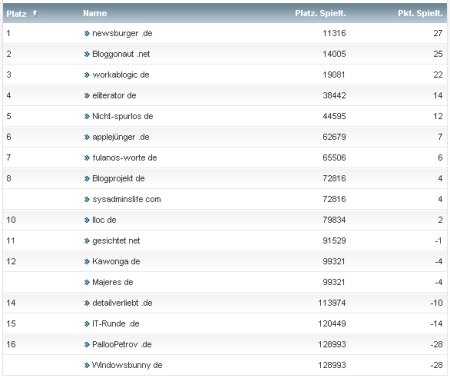Click the arrow icon beside newsburger .de
This screenshot has width=450, height=378.
point(87,33)
